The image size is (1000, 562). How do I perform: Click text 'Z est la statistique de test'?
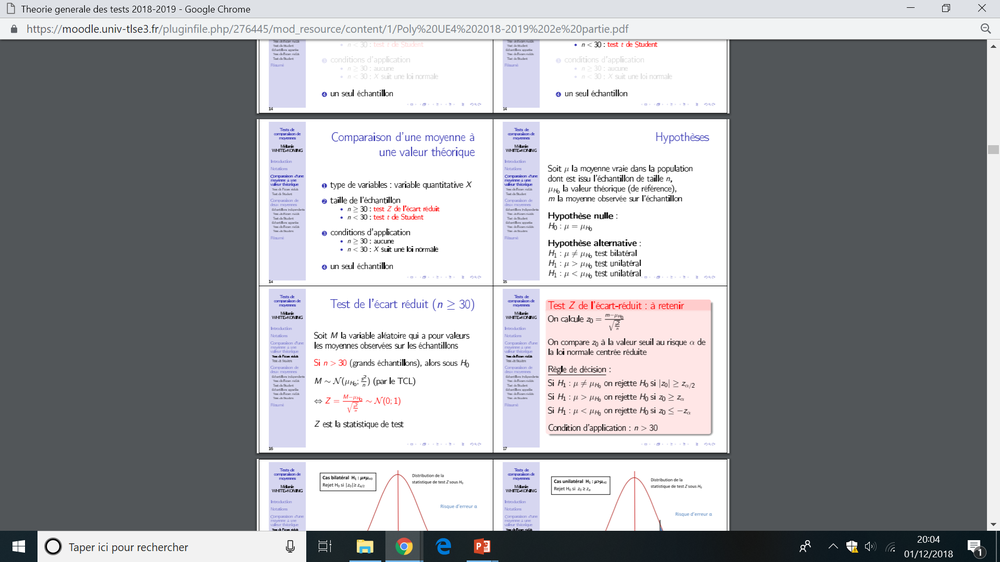pyautogui.click(x=358, y=424)
